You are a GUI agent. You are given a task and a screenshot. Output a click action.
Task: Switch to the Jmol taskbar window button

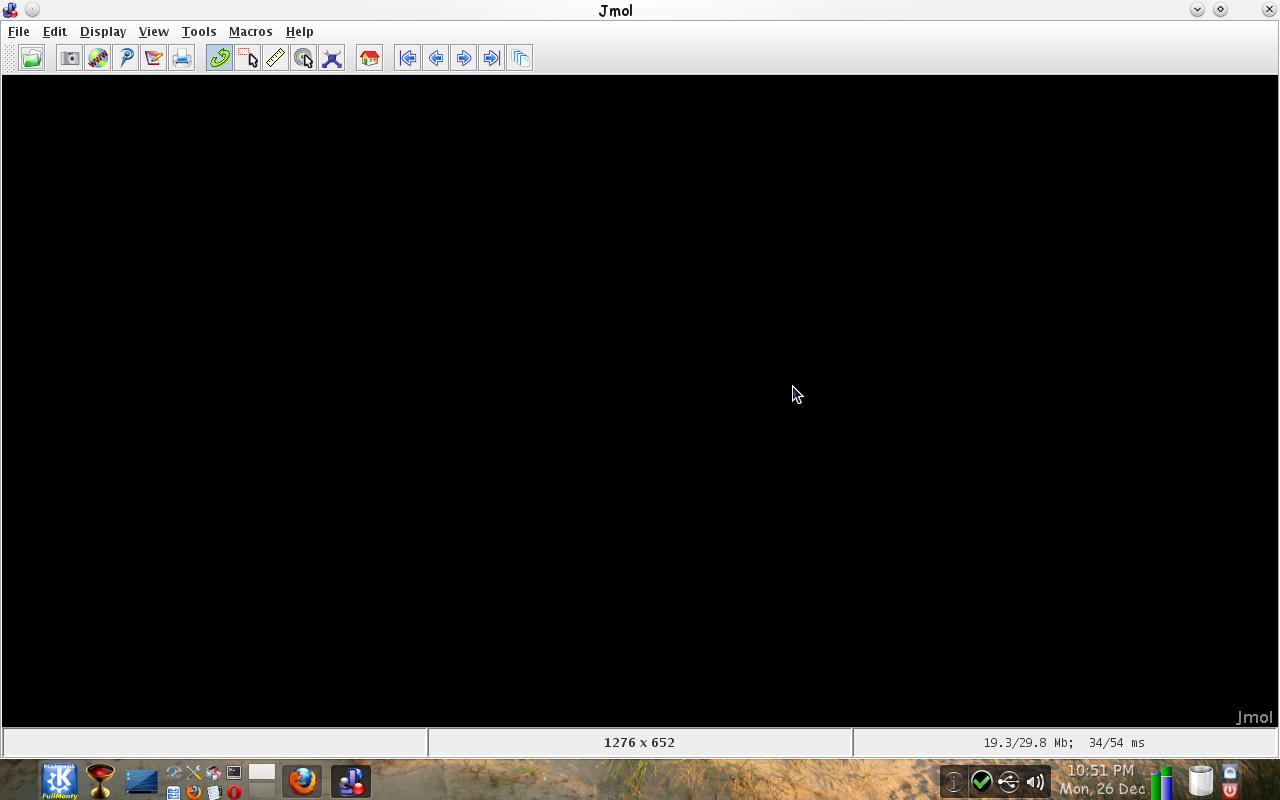351,781
